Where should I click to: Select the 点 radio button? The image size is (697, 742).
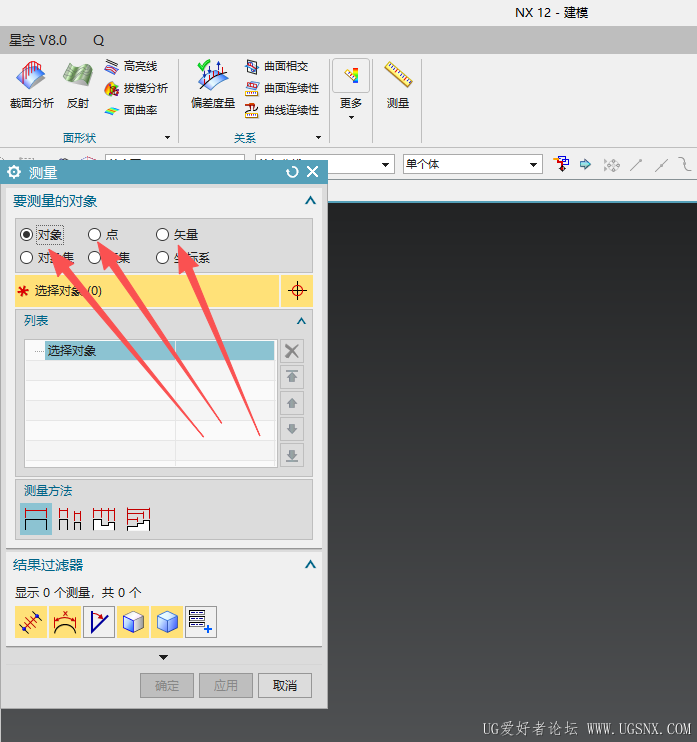point(95,234)
